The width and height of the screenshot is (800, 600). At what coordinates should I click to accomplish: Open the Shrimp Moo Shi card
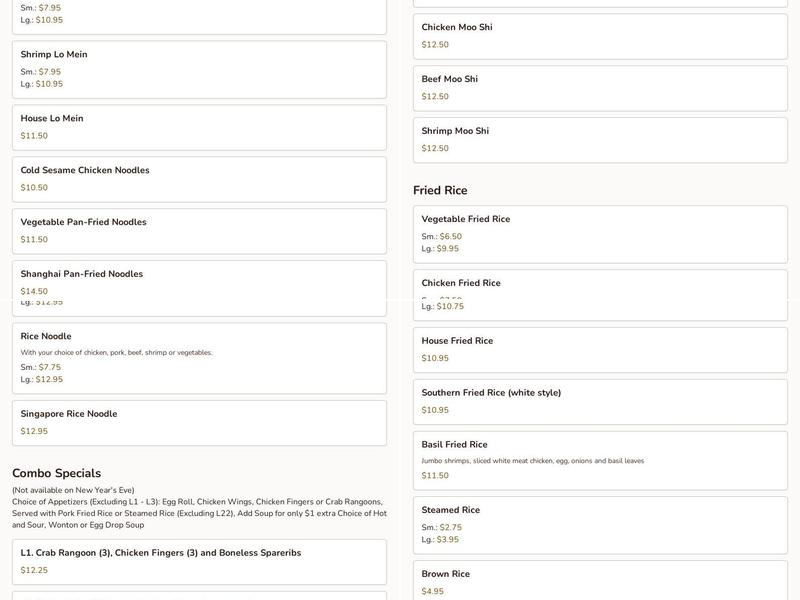pos(600,140)
